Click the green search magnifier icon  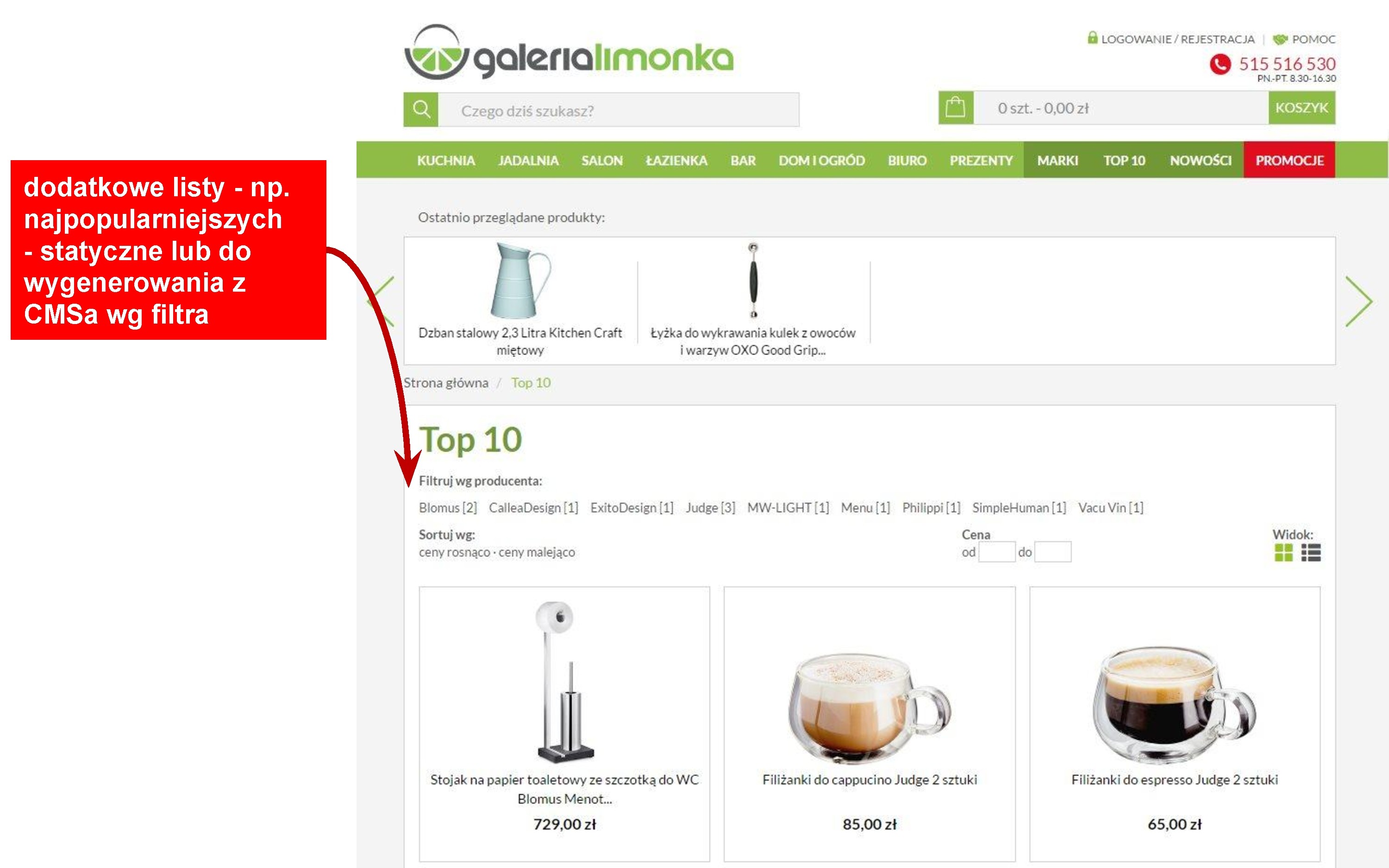point(421,109)
